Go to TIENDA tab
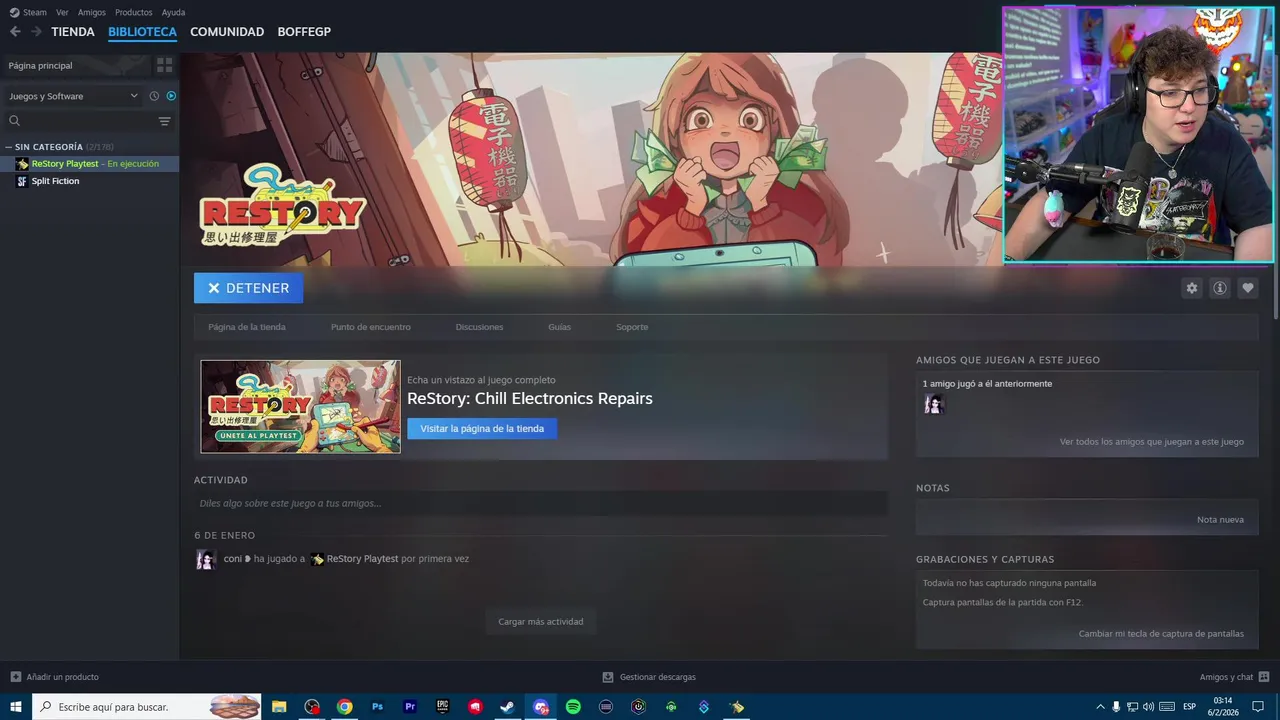Viewport: 1280px width, 720px height. pos(73,32)
